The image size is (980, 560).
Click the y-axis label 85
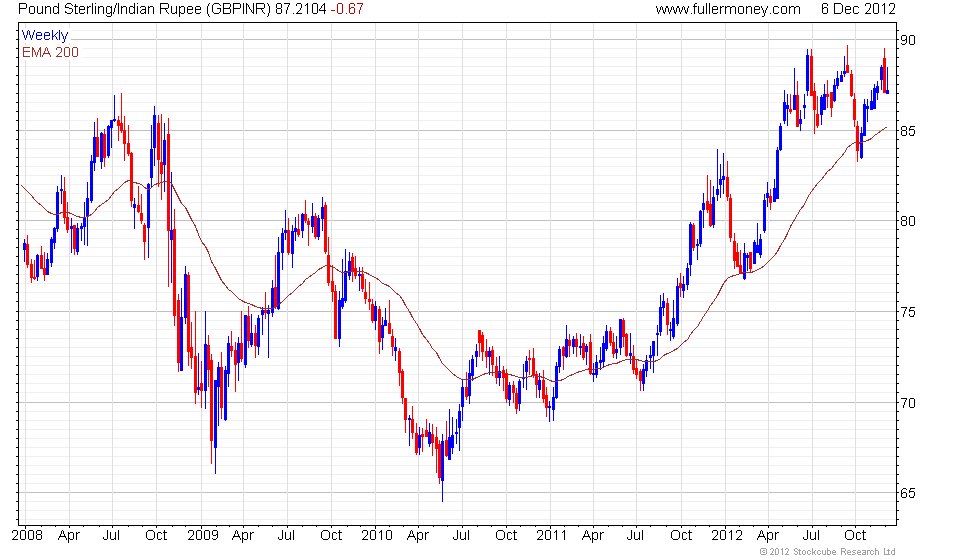point(908,131)
